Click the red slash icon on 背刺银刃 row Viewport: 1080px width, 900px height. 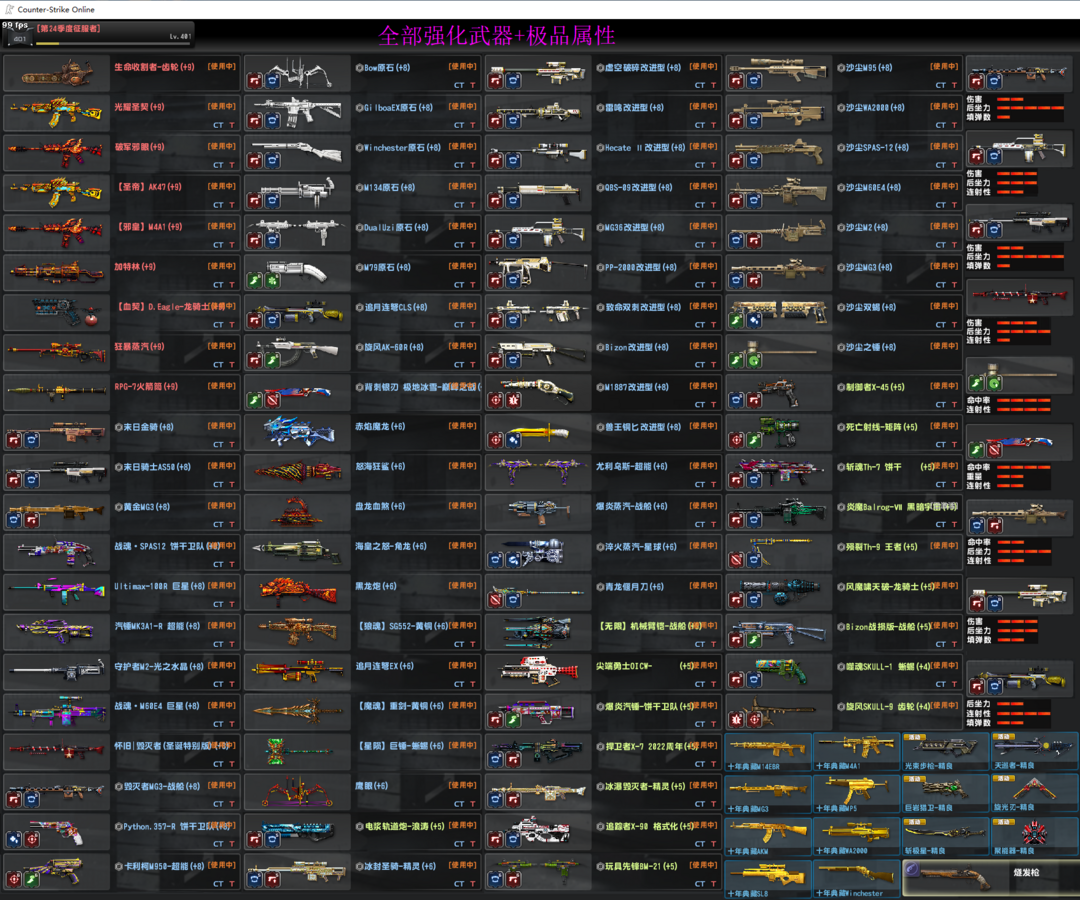[x=272, y=401]
